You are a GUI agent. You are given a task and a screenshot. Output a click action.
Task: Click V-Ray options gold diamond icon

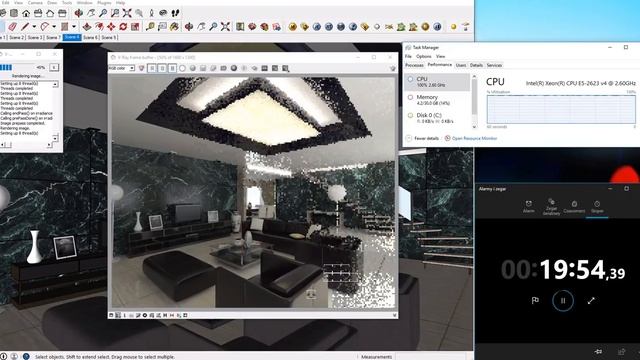[x=304, y=27]
